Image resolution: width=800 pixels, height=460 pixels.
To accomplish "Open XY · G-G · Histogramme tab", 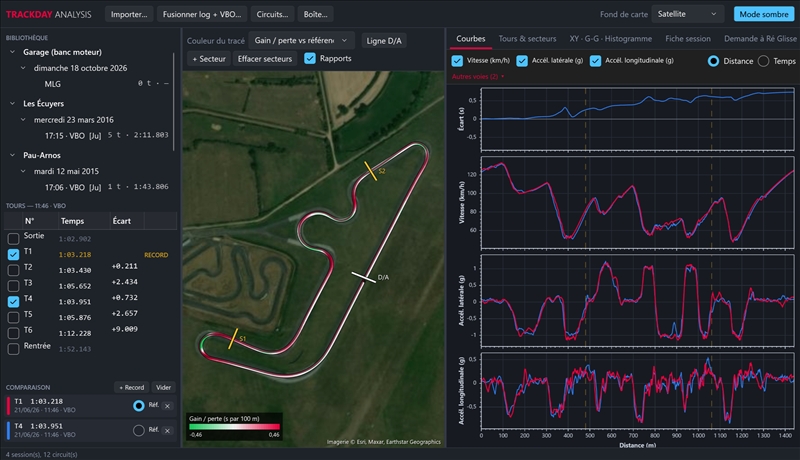I will 611,39.
